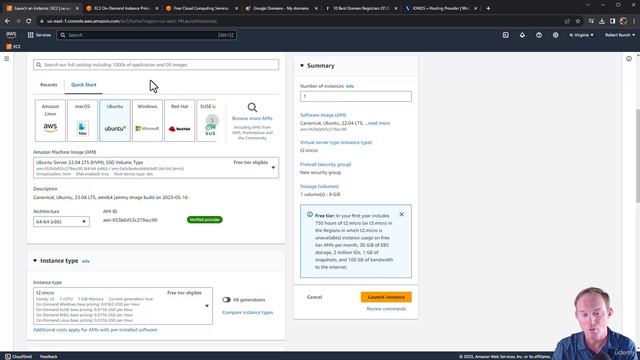Screen dimensions: 640x360
Task: Collapse the Summary panel
Action: [x=302, y=65]
